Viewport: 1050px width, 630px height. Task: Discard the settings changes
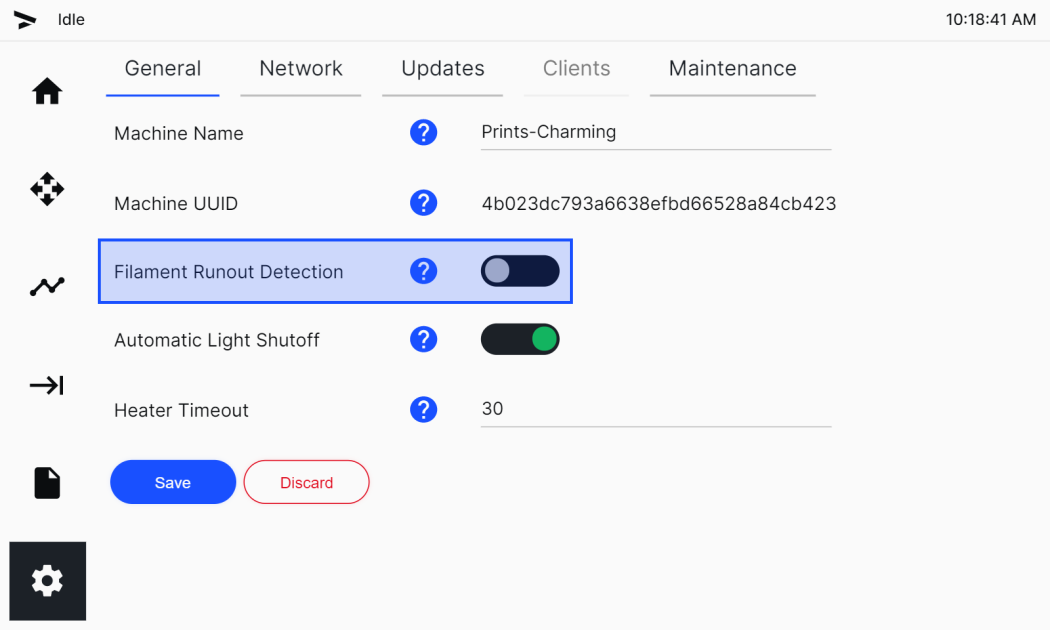click(x=306, y=482)
